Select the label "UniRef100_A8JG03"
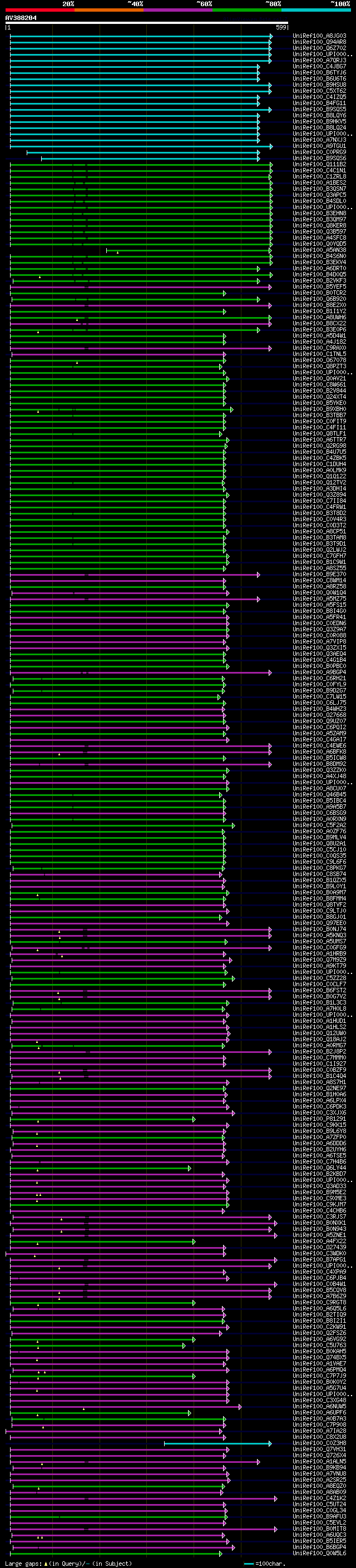356x1568 pixels. coord(319,36)
